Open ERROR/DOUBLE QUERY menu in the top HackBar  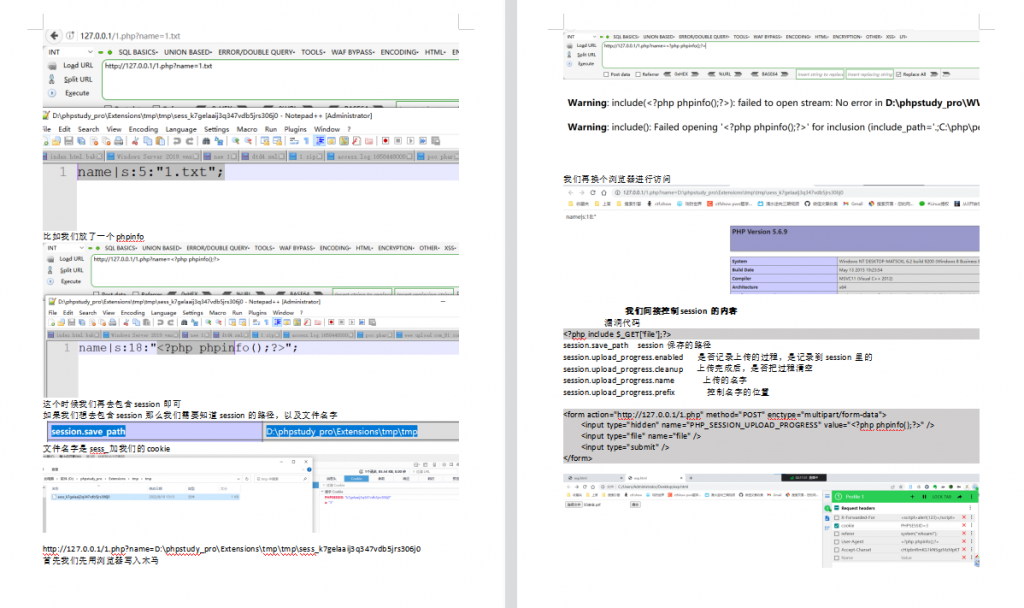(257, 52)
